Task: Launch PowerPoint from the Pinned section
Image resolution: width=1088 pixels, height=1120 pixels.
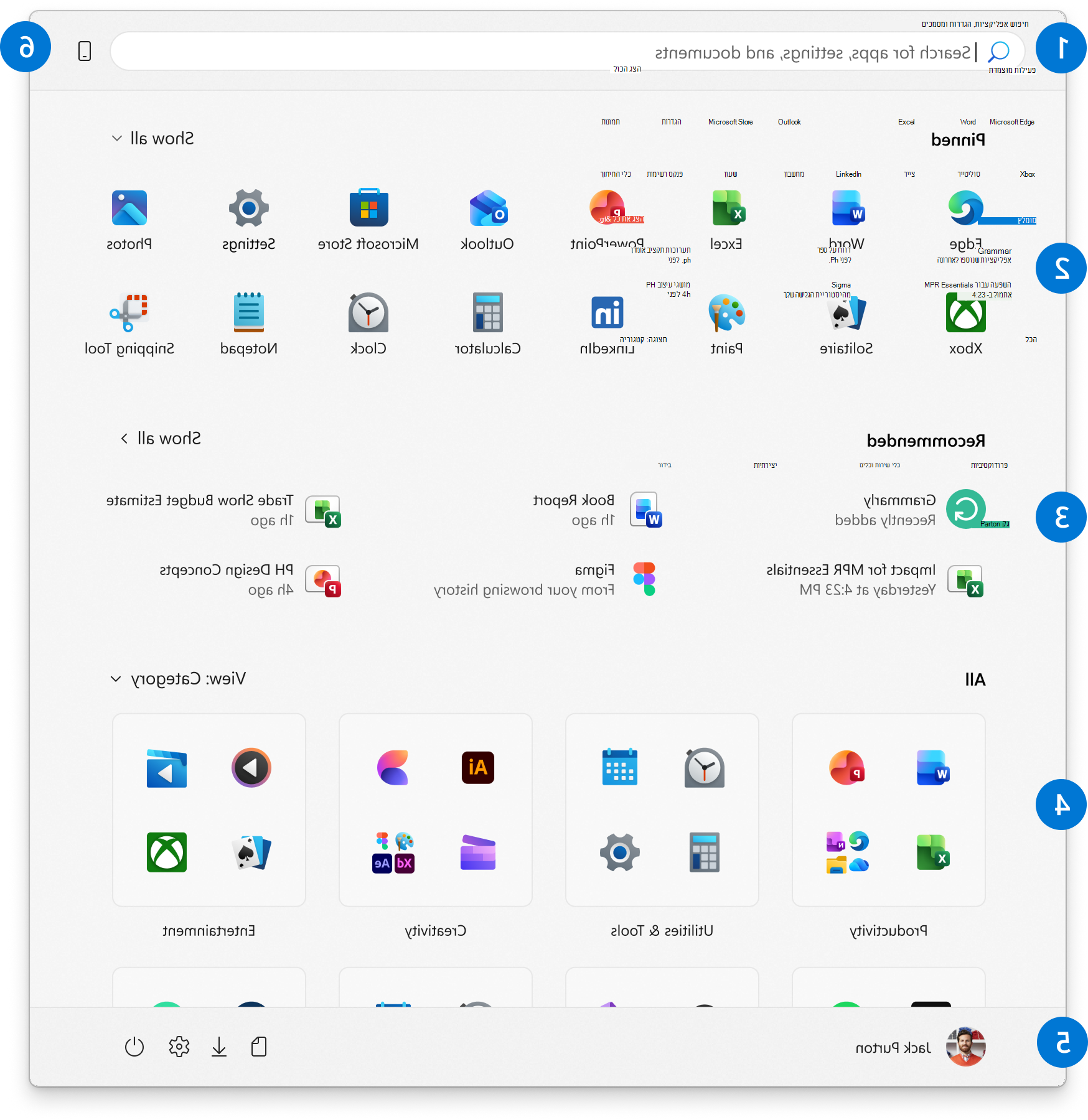Action: coord(607,220)
